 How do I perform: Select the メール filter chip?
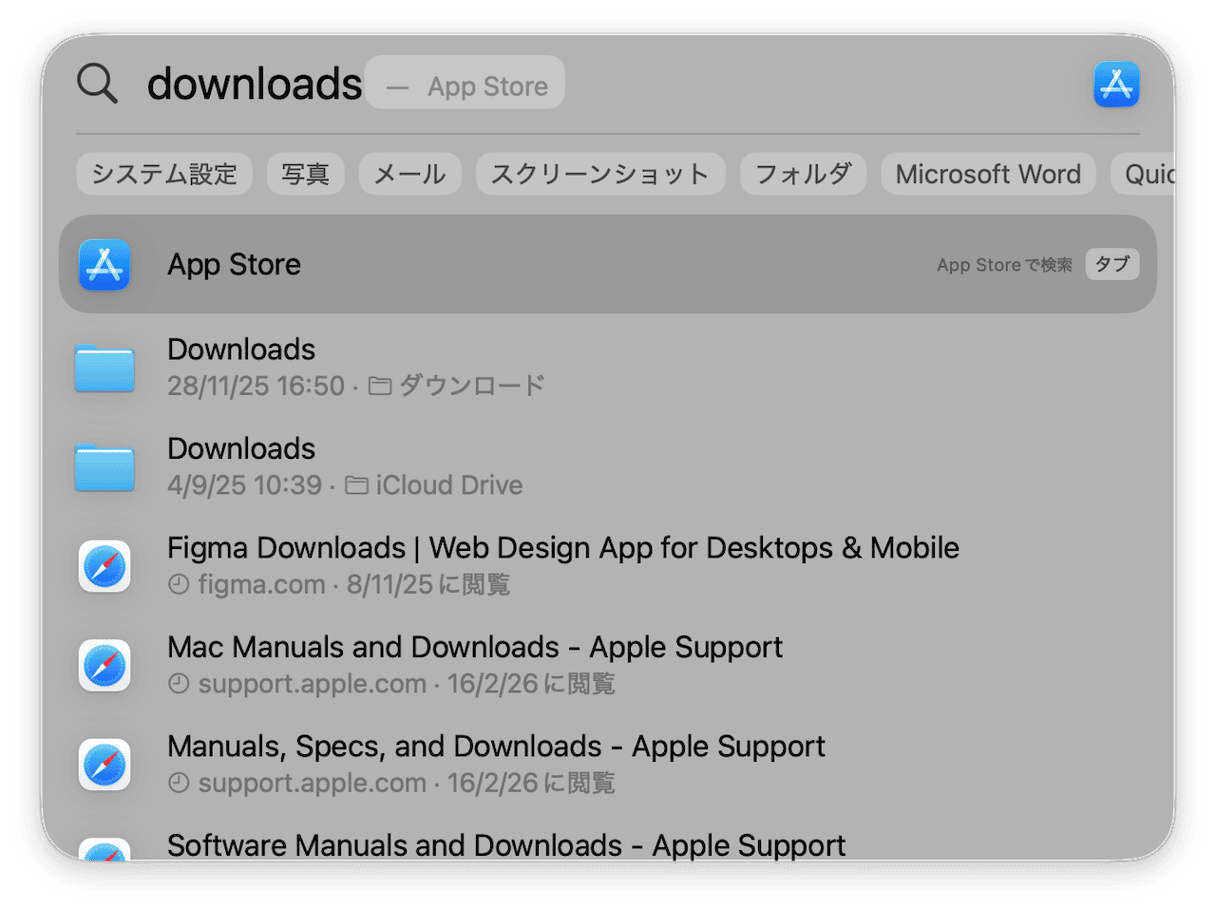pos(410,174)
